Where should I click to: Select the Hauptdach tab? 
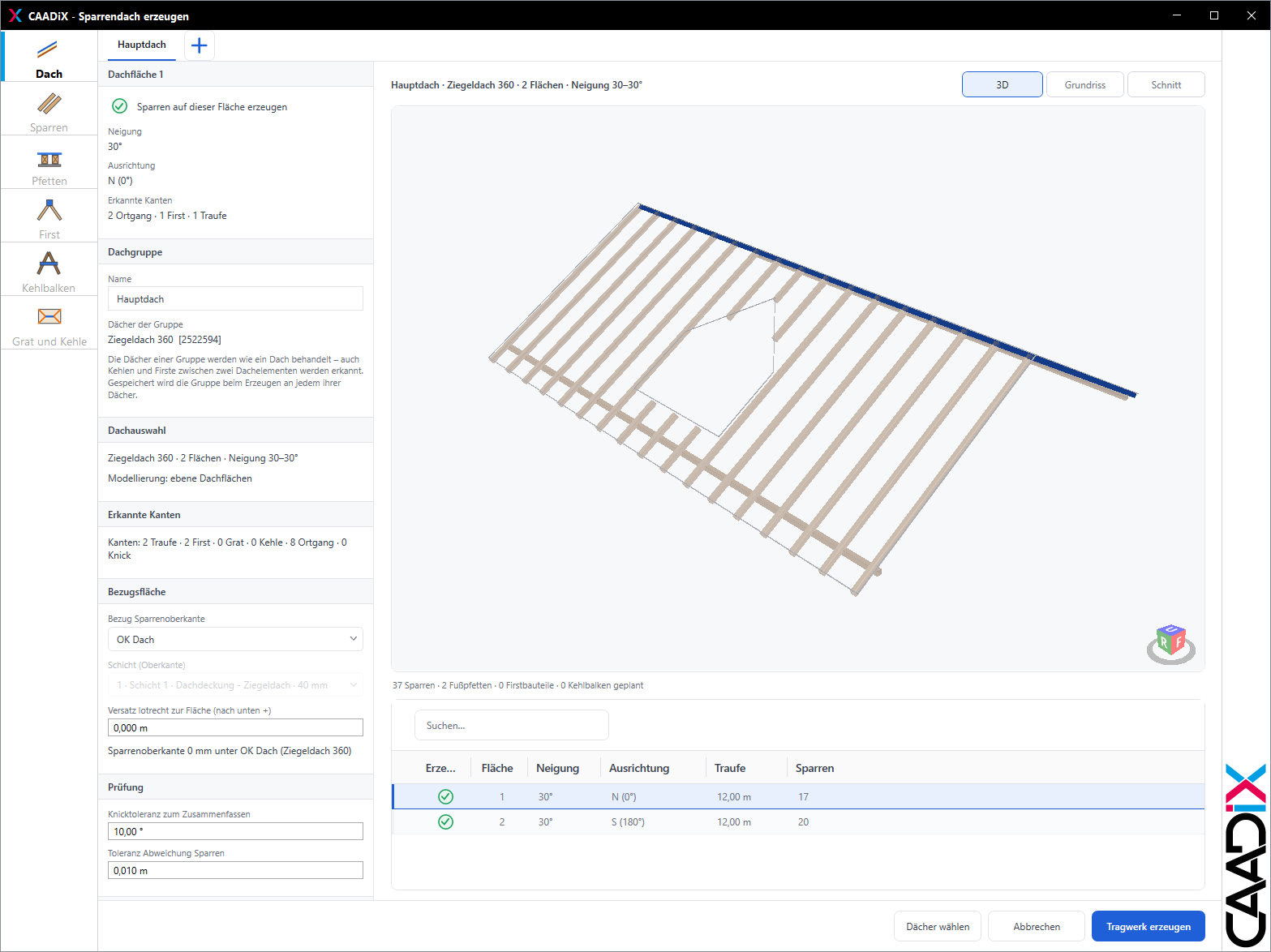coord(142,45)
